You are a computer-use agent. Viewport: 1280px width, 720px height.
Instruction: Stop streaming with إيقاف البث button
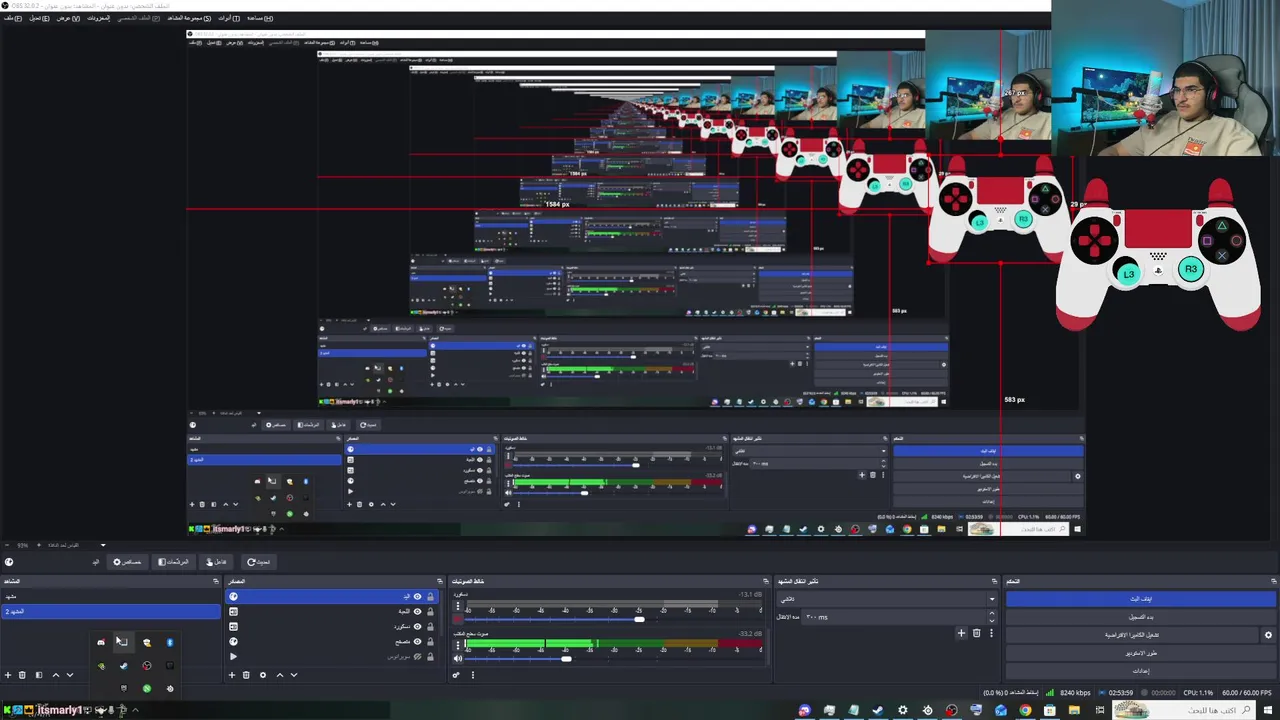pos(1141,599)
